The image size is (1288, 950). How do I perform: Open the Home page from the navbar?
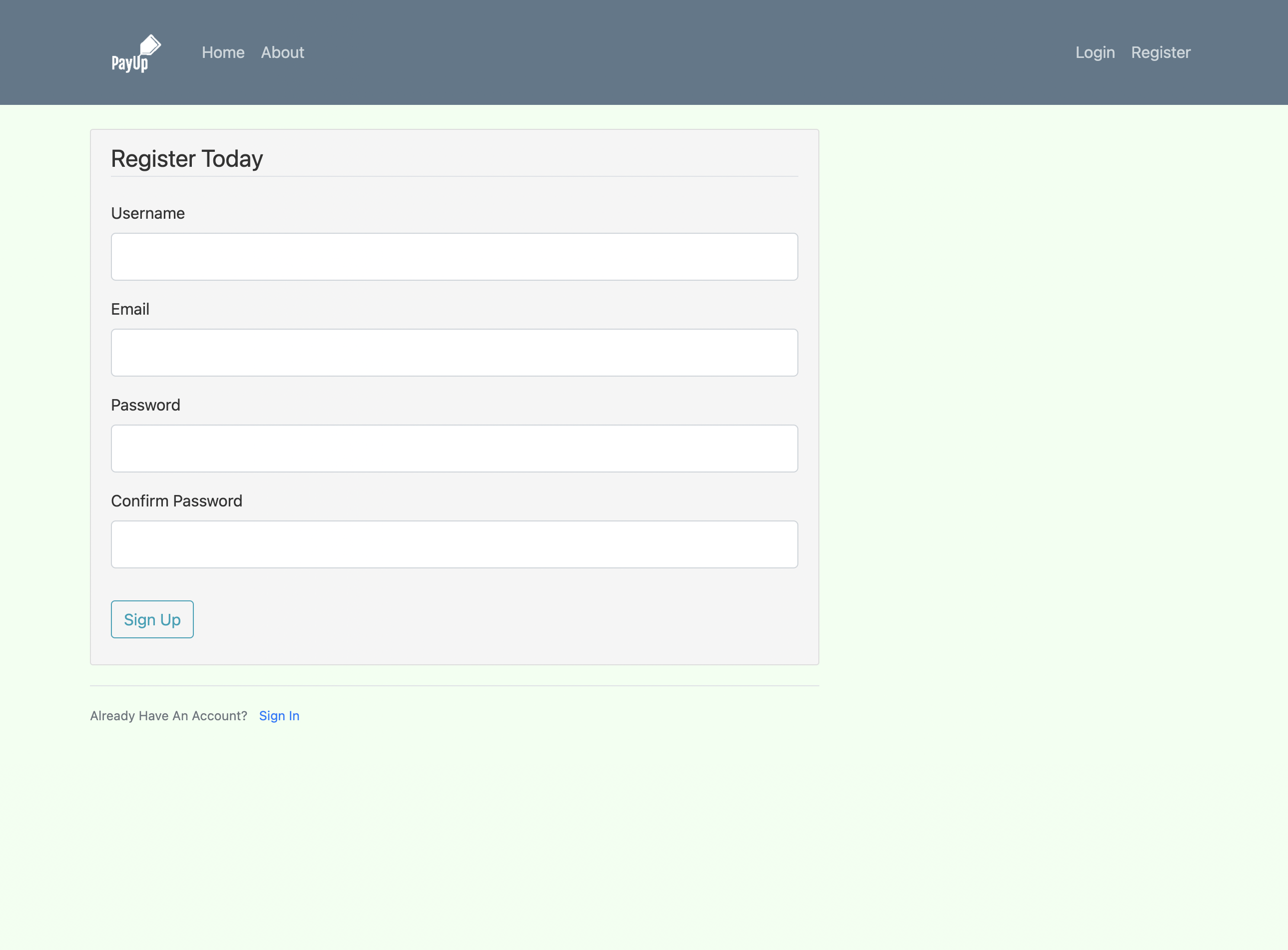coord(223,52)
